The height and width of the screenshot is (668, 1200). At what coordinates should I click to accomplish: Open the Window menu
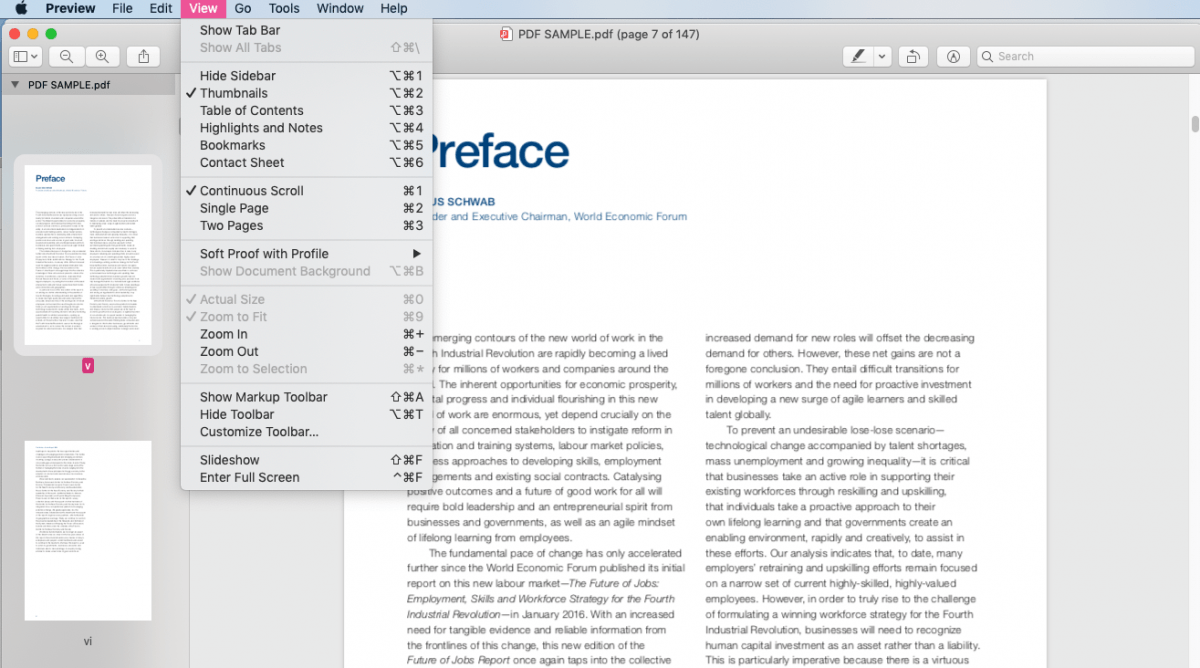click(x=340, y=8)
